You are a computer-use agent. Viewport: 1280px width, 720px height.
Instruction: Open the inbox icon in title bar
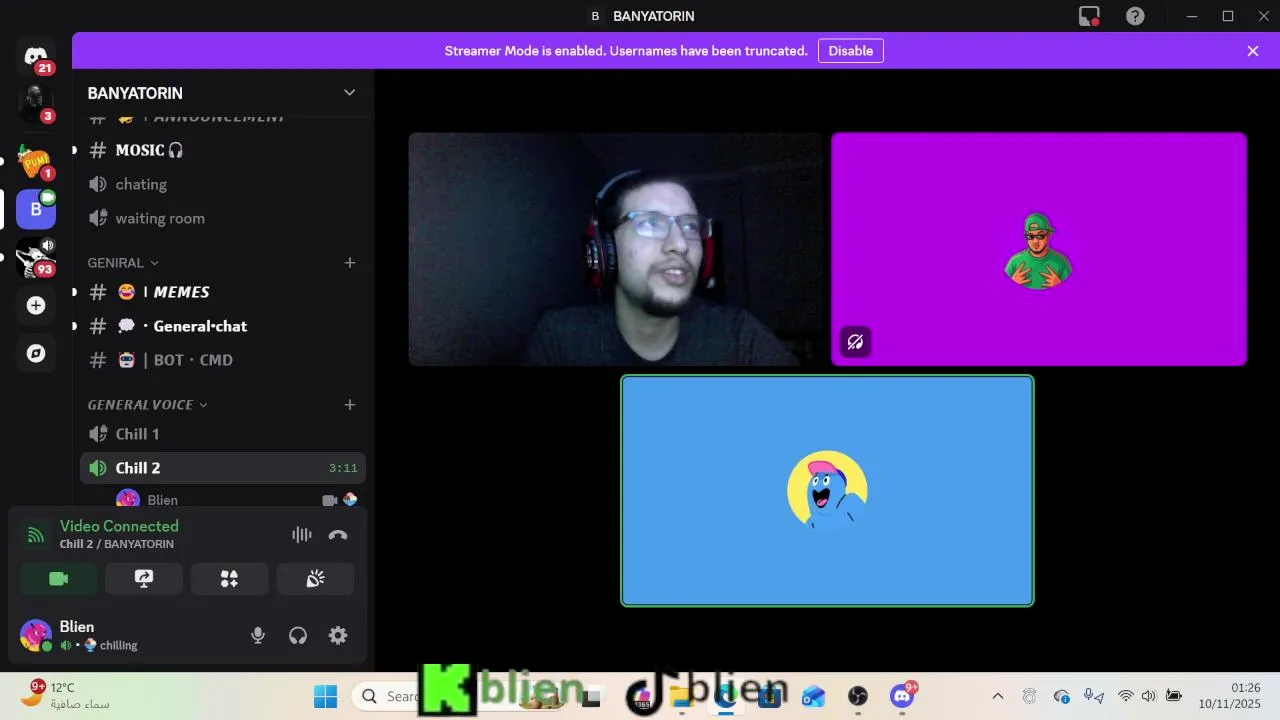coord(1089,16)
